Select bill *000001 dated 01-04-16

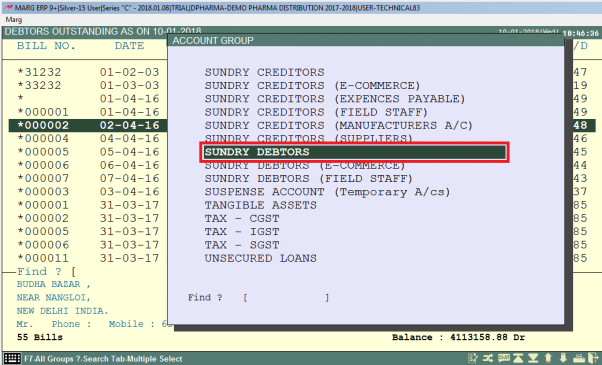click(88, 112)
